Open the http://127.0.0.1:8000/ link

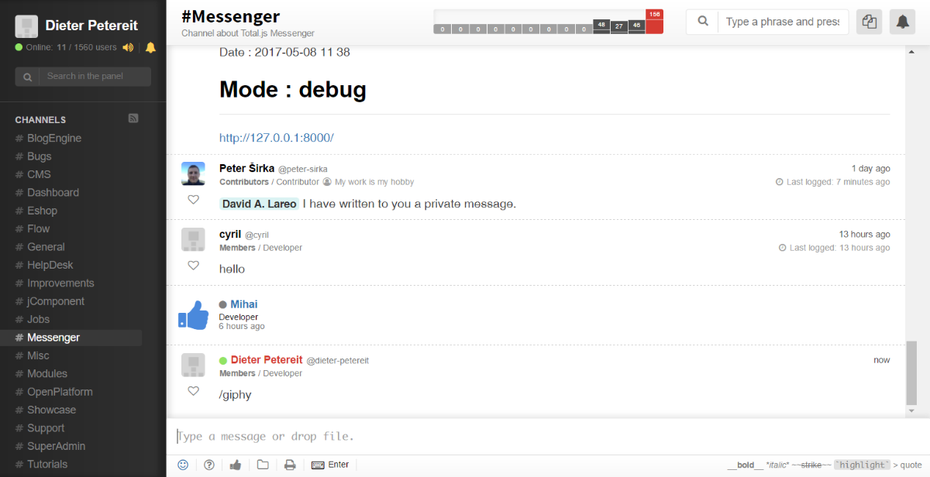point(277,138)
